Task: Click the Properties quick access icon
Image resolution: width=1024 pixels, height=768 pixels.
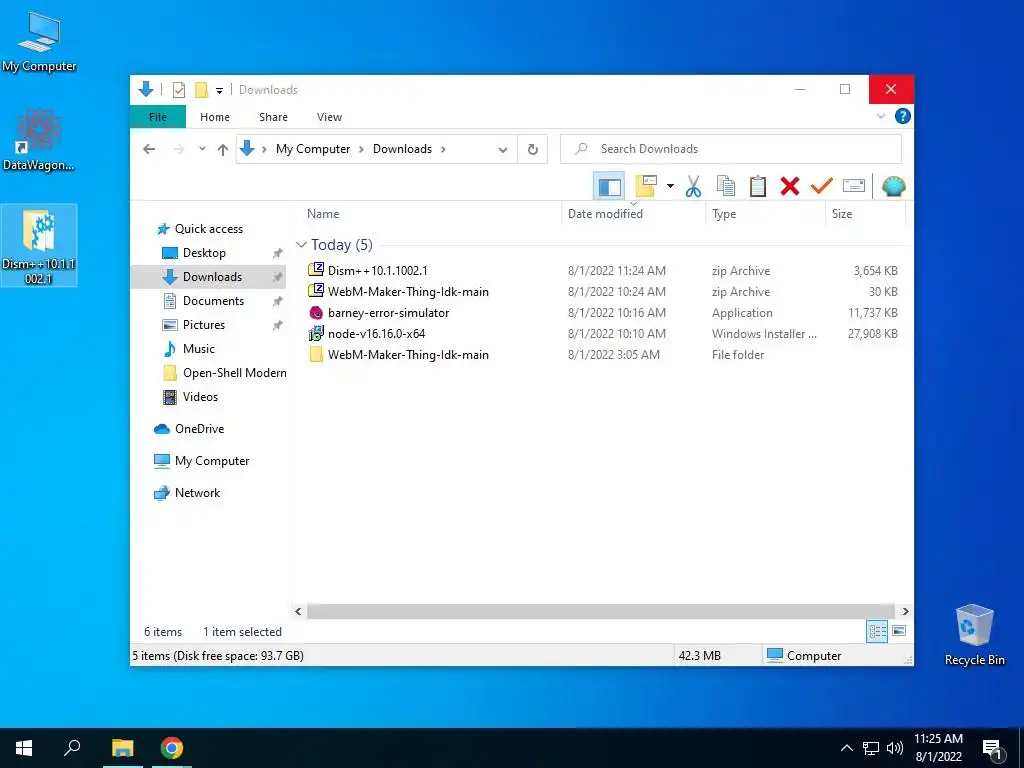Action: (178, 89)
